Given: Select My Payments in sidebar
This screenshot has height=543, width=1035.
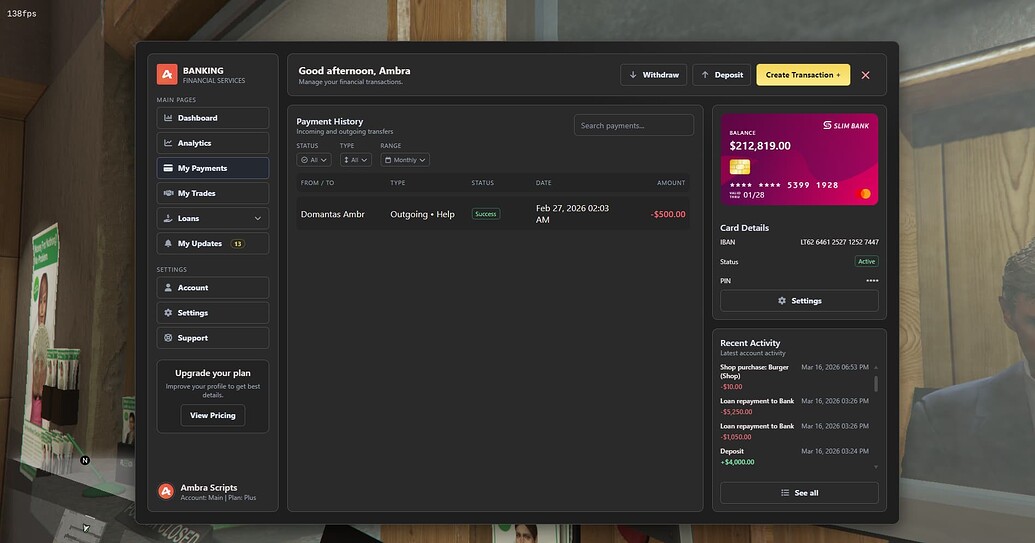Looking at the screenshot, I should pos(213,168).
